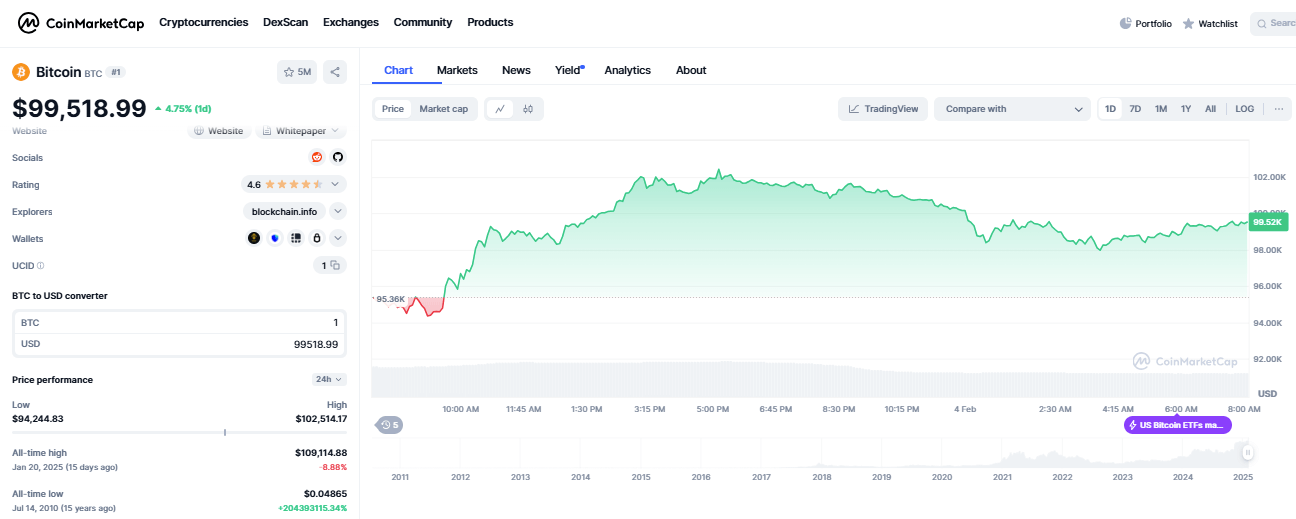
Task: Open the 24h price performance dropdown
Action: tap(329, 379)
